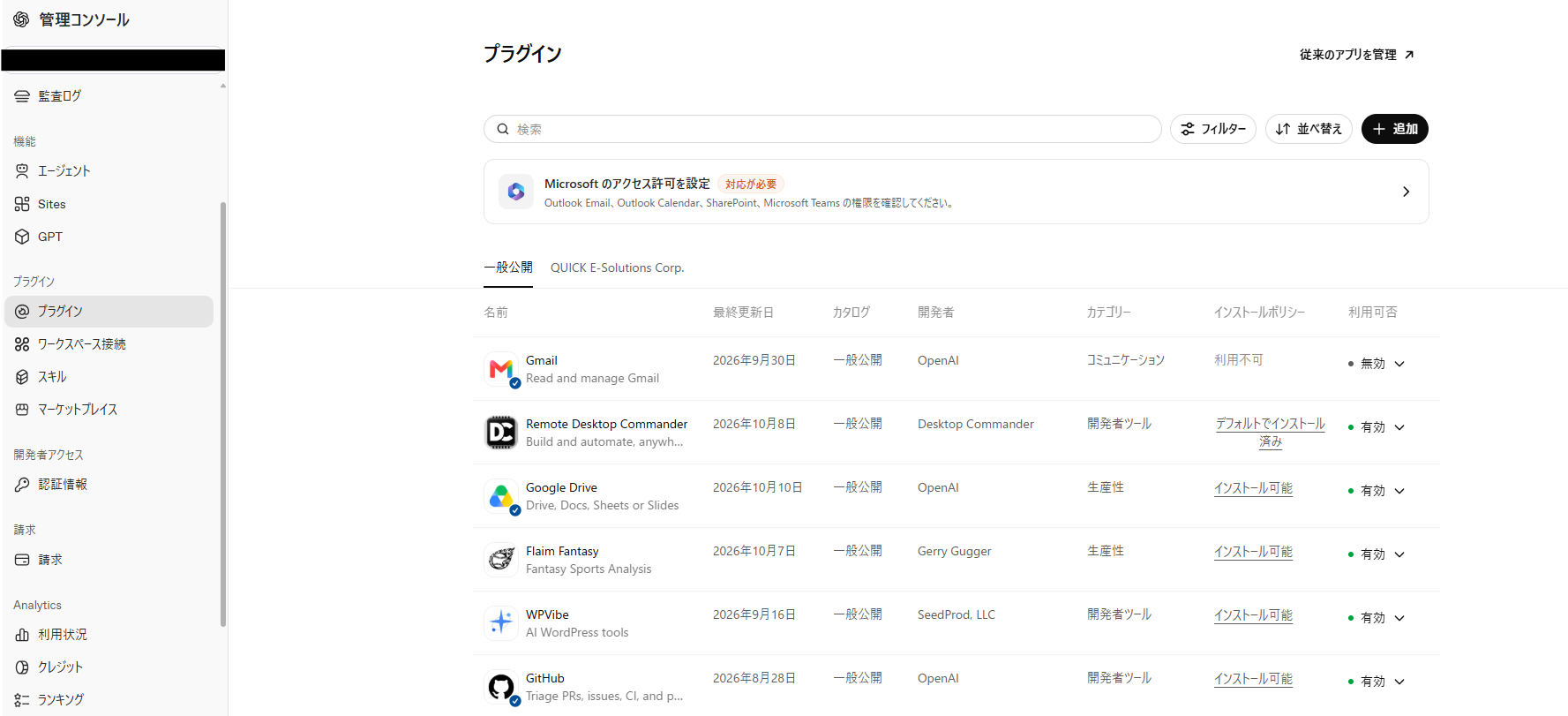Image resolution: width=1568 pixels, height=716 pixels.
Task: Click Remote Desktop Commander name text
Action: pyautogui.click(x=607, y=424)
